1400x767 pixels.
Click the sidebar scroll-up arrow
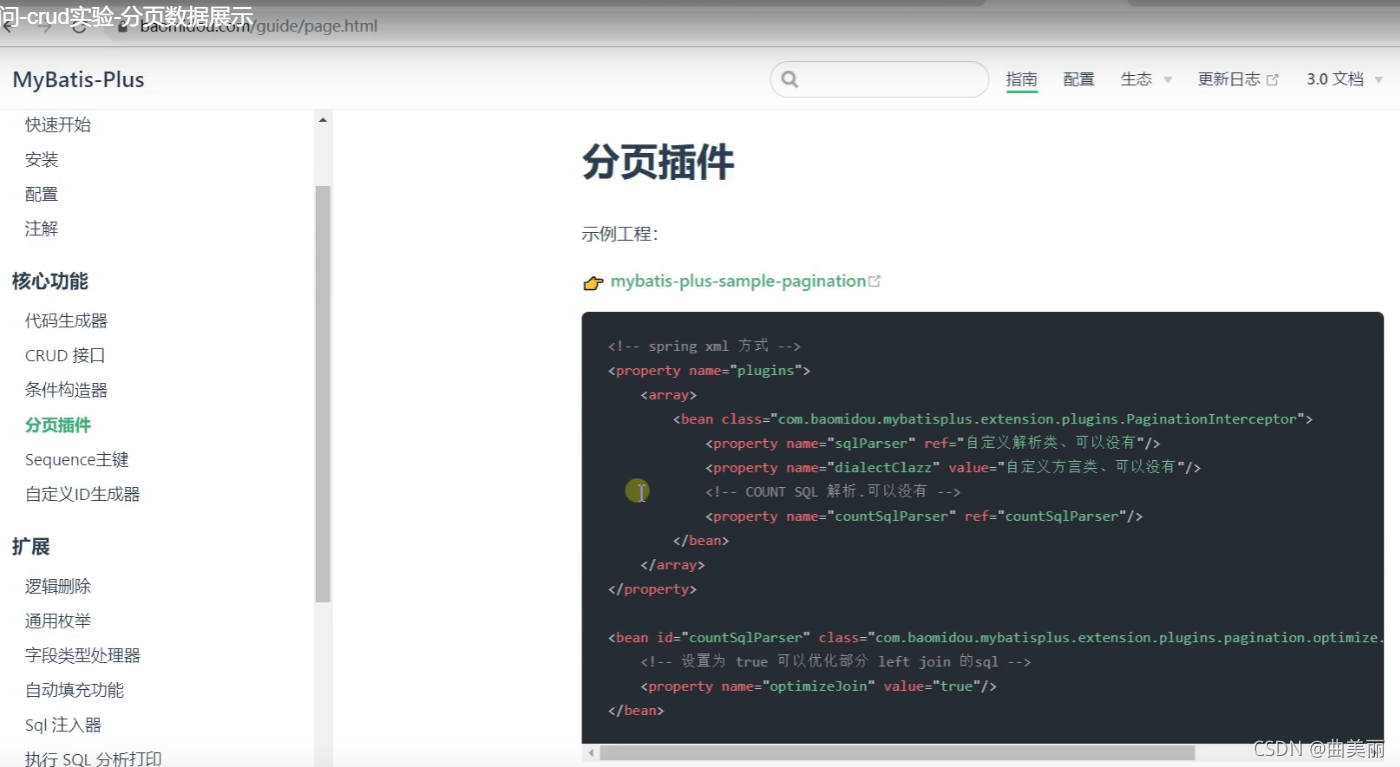pos(323,120)
